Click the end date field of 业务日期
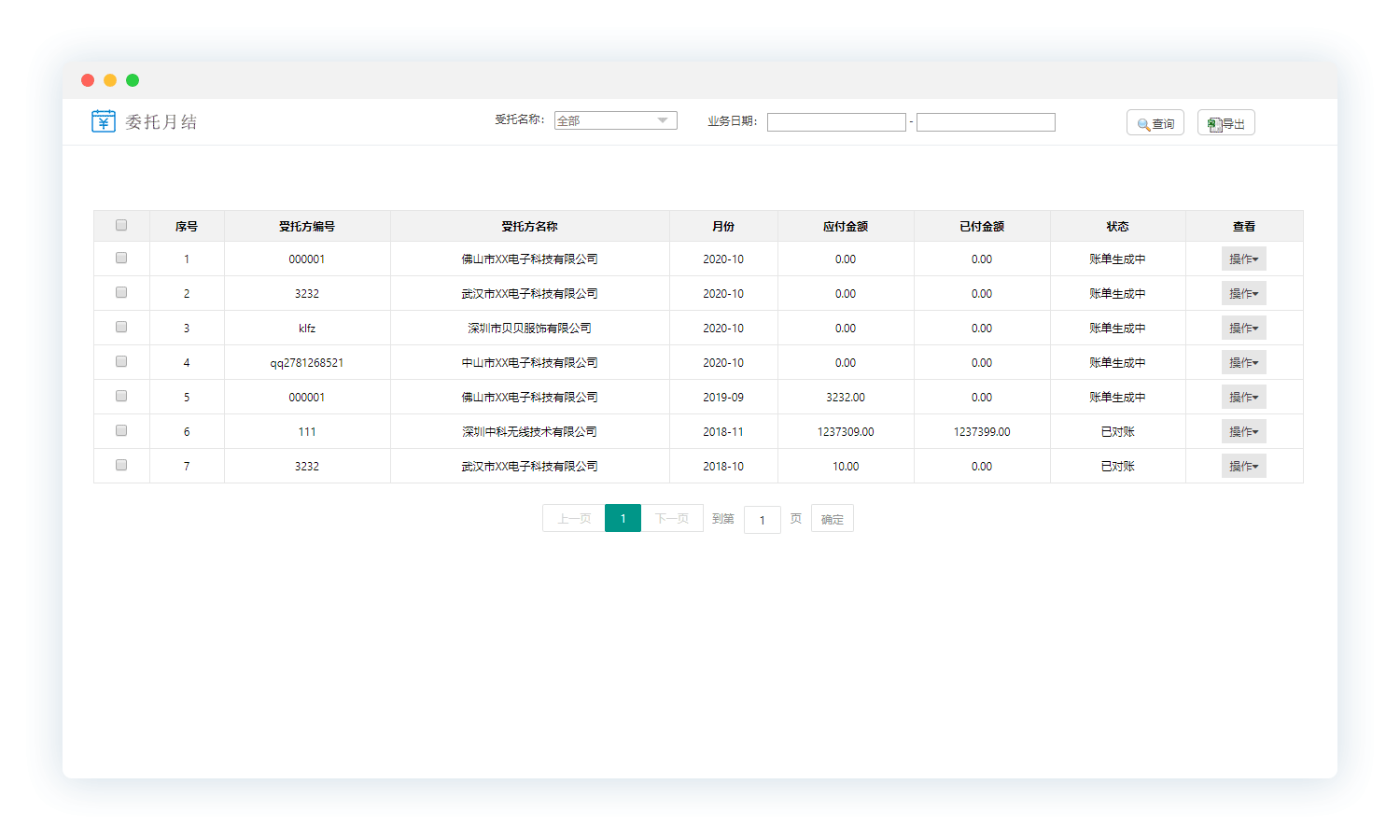The image size is (1400, 840). click(x=986, y=122)
